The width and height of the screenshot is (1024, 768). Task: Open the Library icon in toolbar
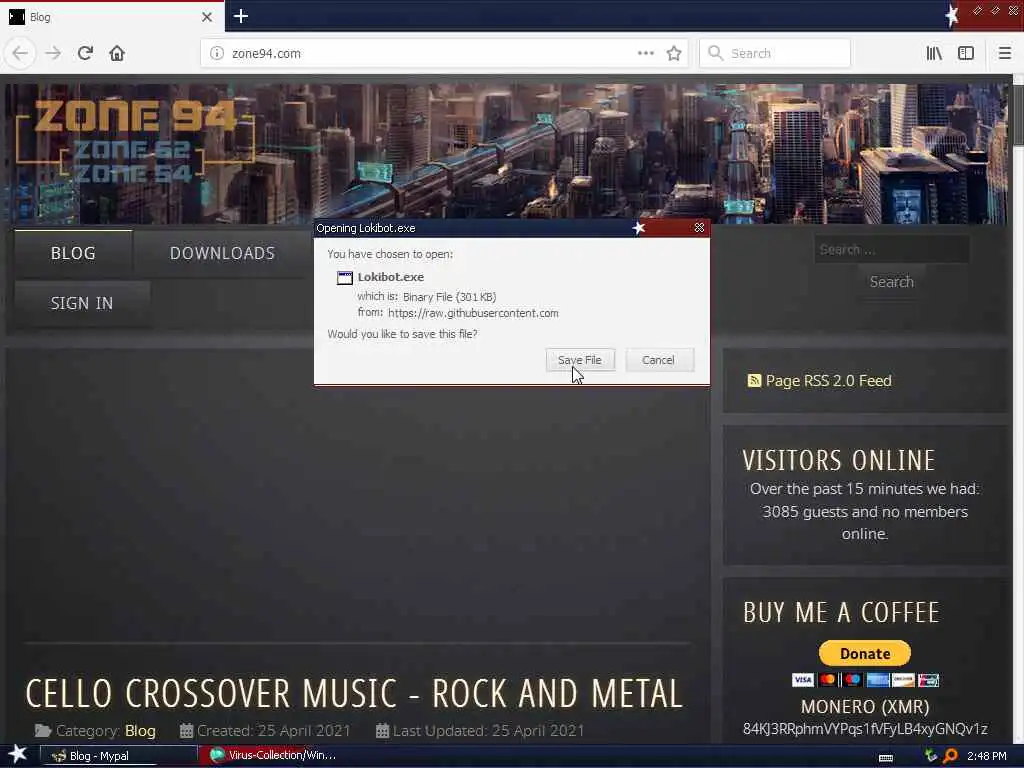click(934, 53)
